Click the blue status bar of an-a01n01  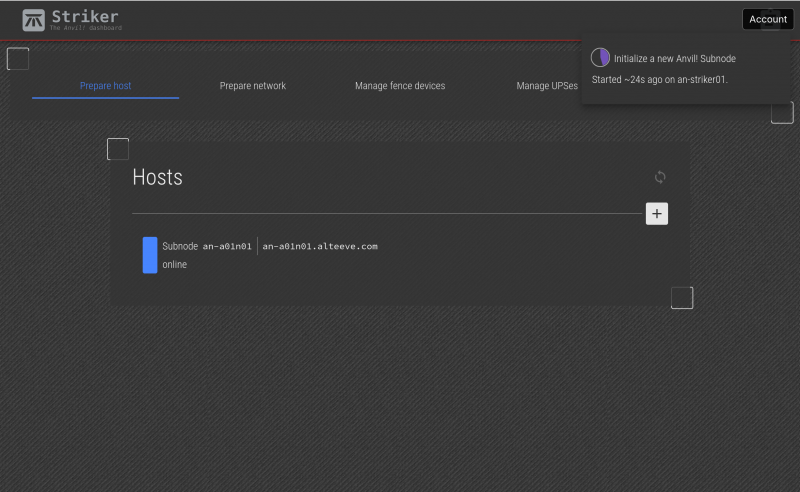click(150, 255)
